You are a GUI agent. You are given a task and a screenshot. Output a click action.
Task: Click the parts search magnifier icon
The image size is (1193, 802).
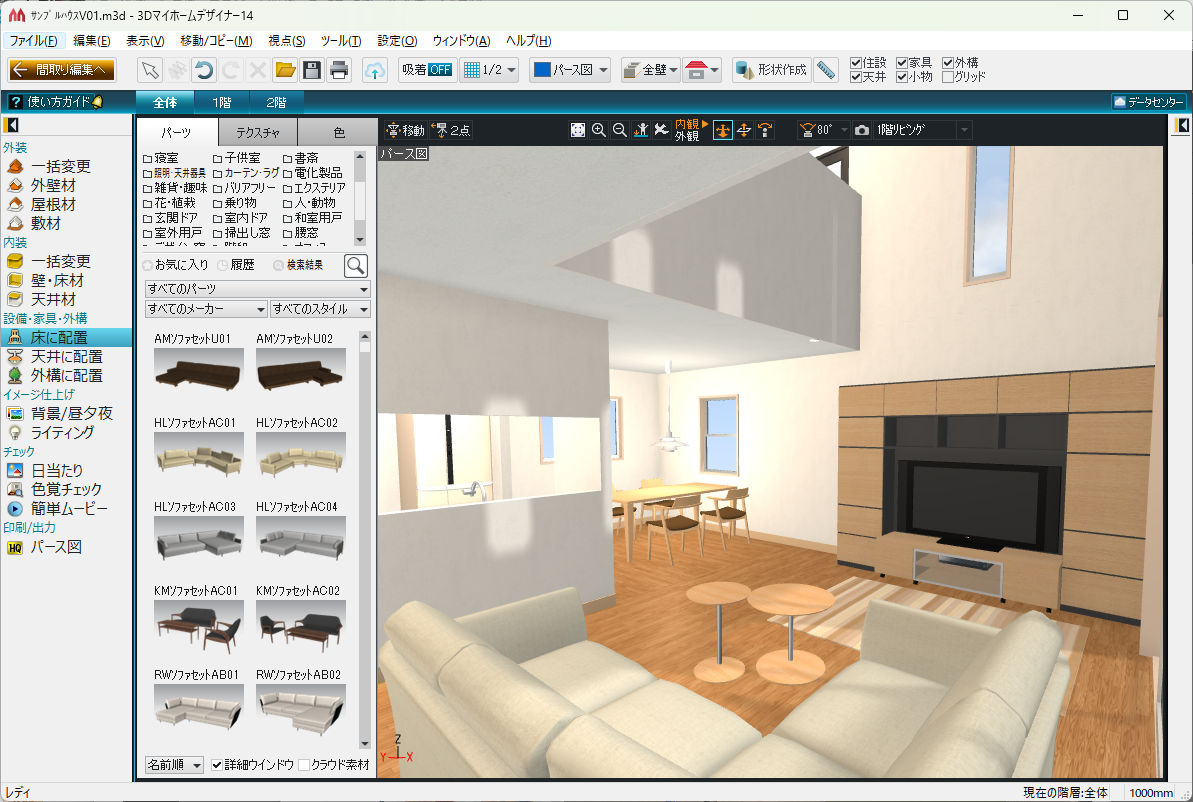(x=355, y=265)
